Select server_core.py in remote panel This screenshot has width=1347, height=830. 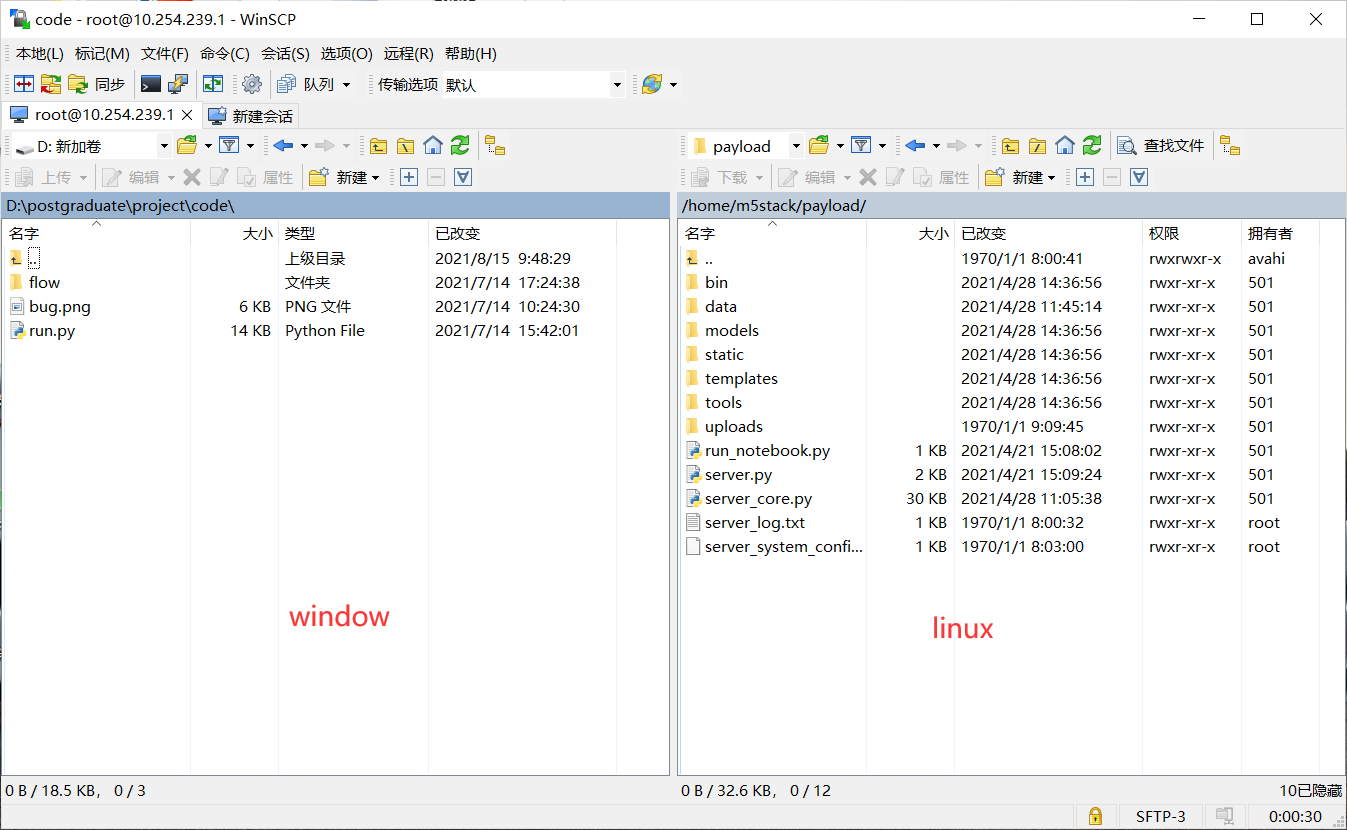pyautogui.click(x=758, y=499)
